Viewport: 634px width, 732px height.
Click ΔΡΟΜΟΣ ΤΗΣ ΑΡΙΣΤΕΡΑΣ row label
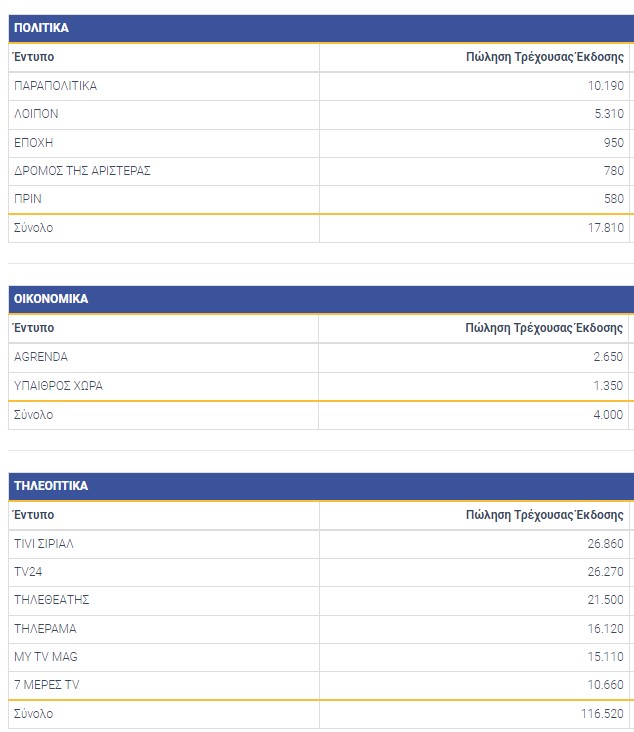coord(82,171)
